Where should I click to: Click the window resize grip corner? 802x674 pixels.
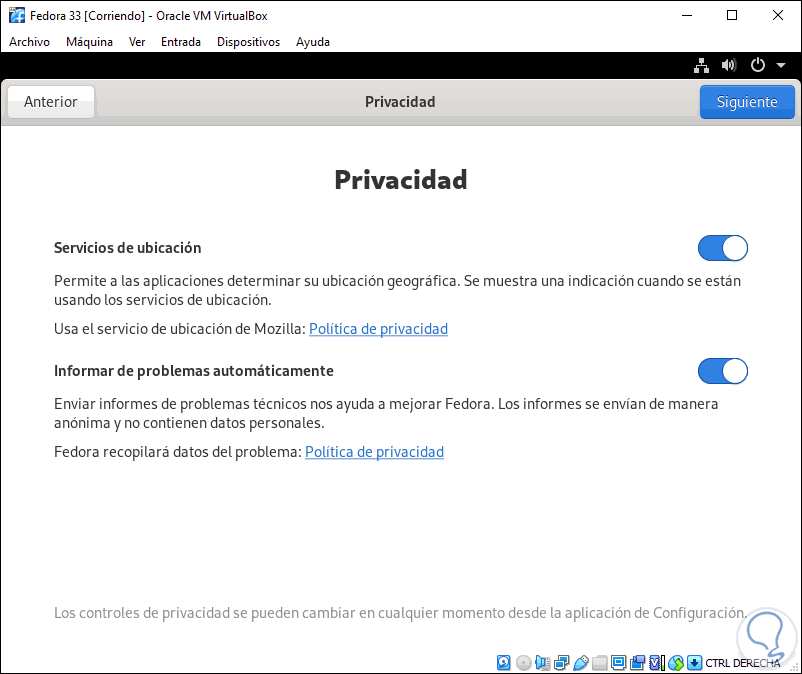click(794, 667)
